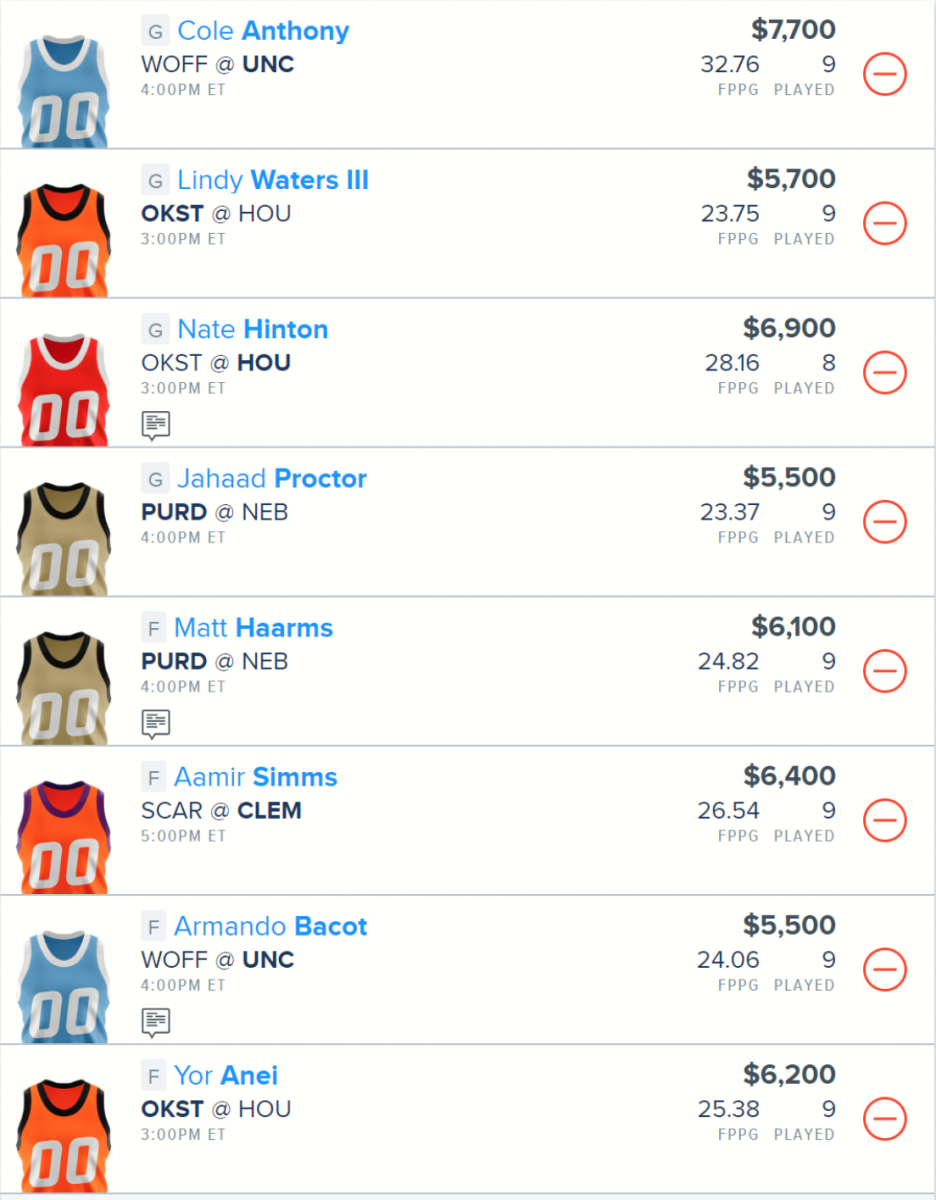Remove Cole Anthony from the lineup
The image size is (936, 1200).
[885, 75]
